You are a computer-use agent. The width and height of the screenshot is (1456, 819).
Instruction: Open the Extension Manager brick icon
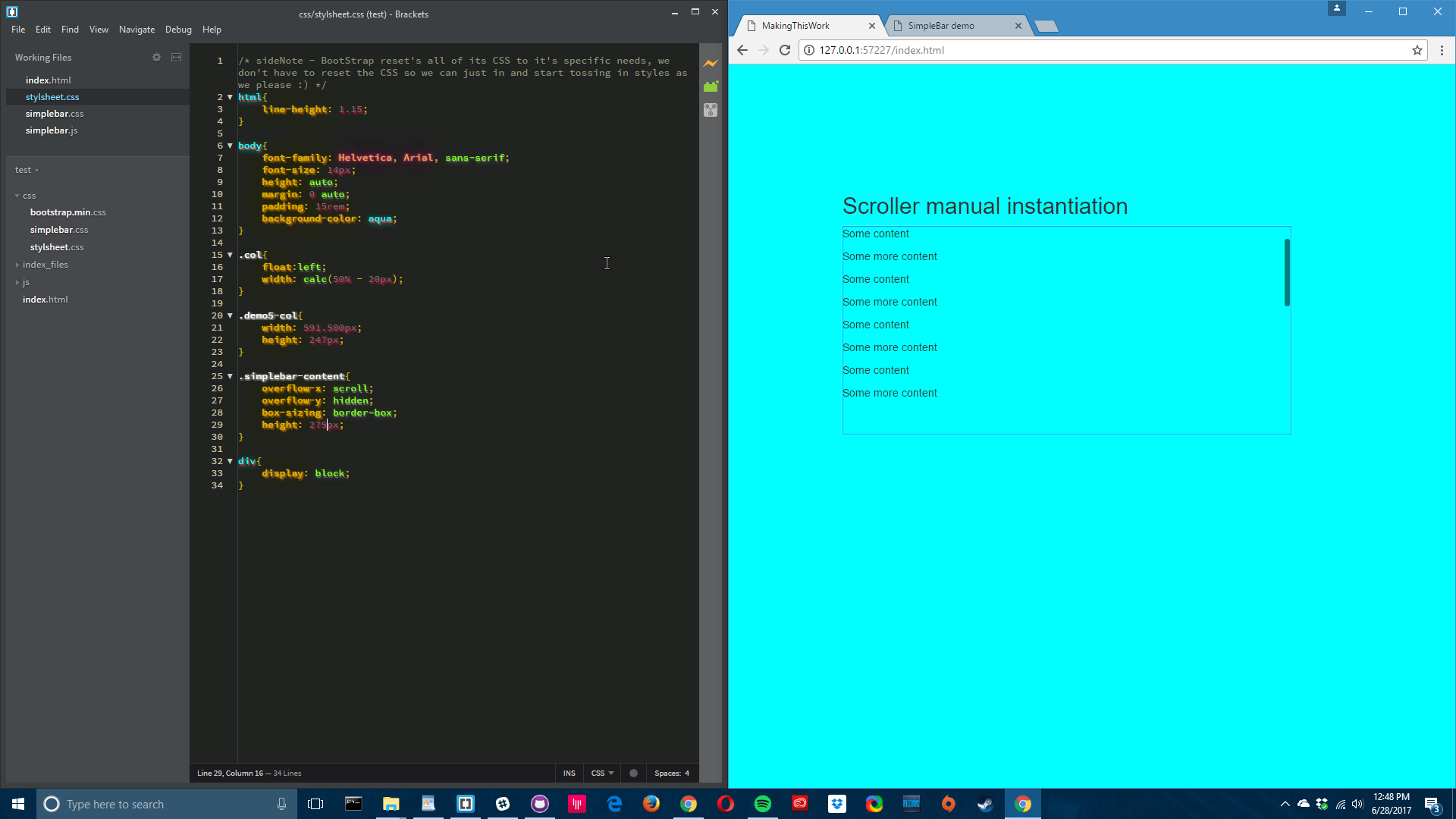pyautogui.click(x=711, y=86)
